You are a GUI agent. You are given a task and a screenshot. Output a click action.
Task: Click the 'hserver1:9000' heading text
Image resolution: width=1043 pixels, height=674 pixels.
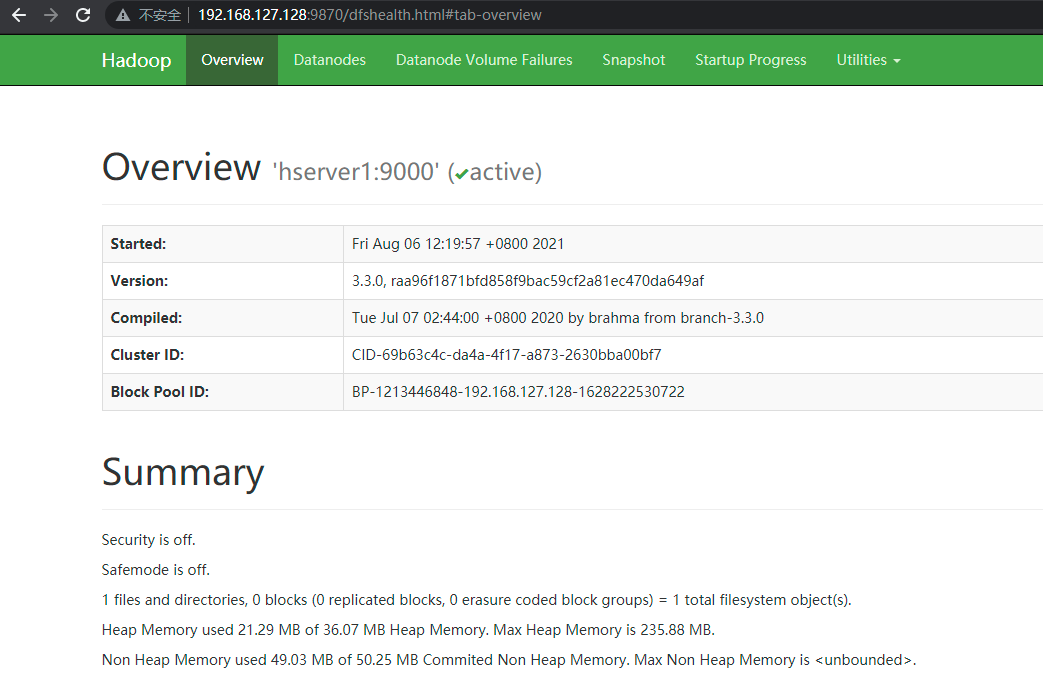click(x=354, y=172)
